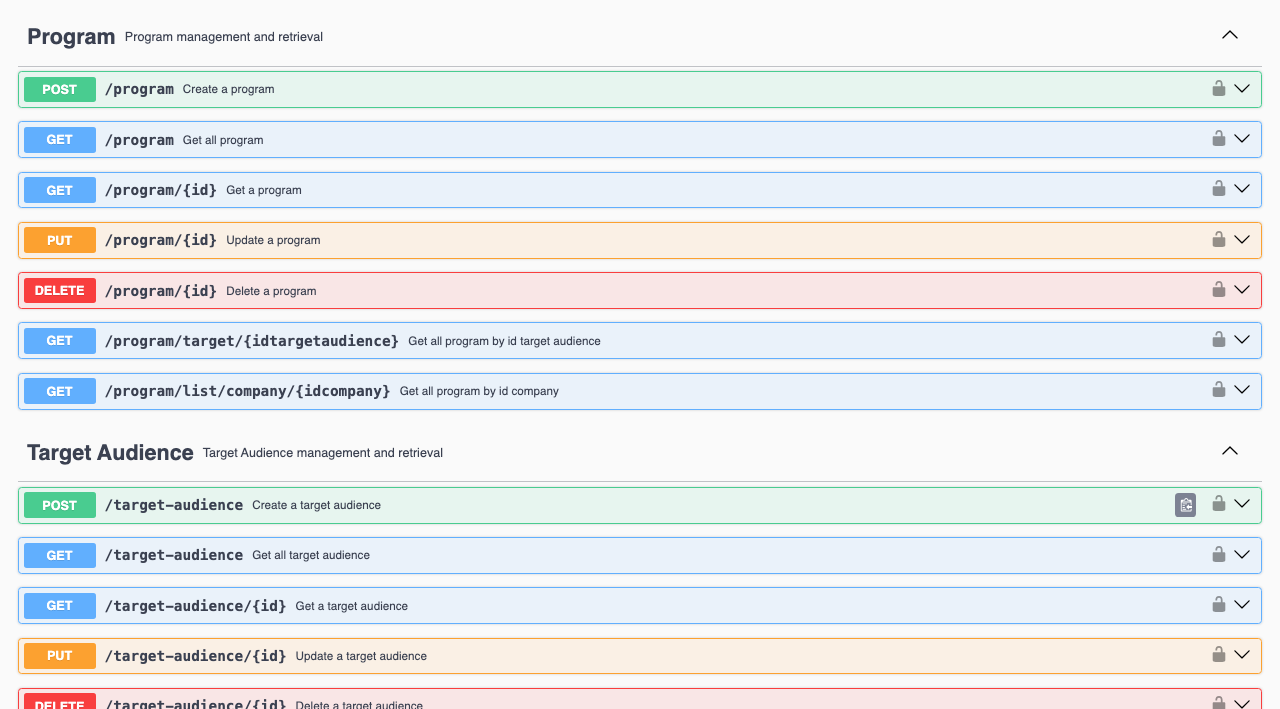Click lock icon on GET /program/list/company/{idcompany}
Viewport: 1280px width, 709px height.
[x=1218, y=390]
